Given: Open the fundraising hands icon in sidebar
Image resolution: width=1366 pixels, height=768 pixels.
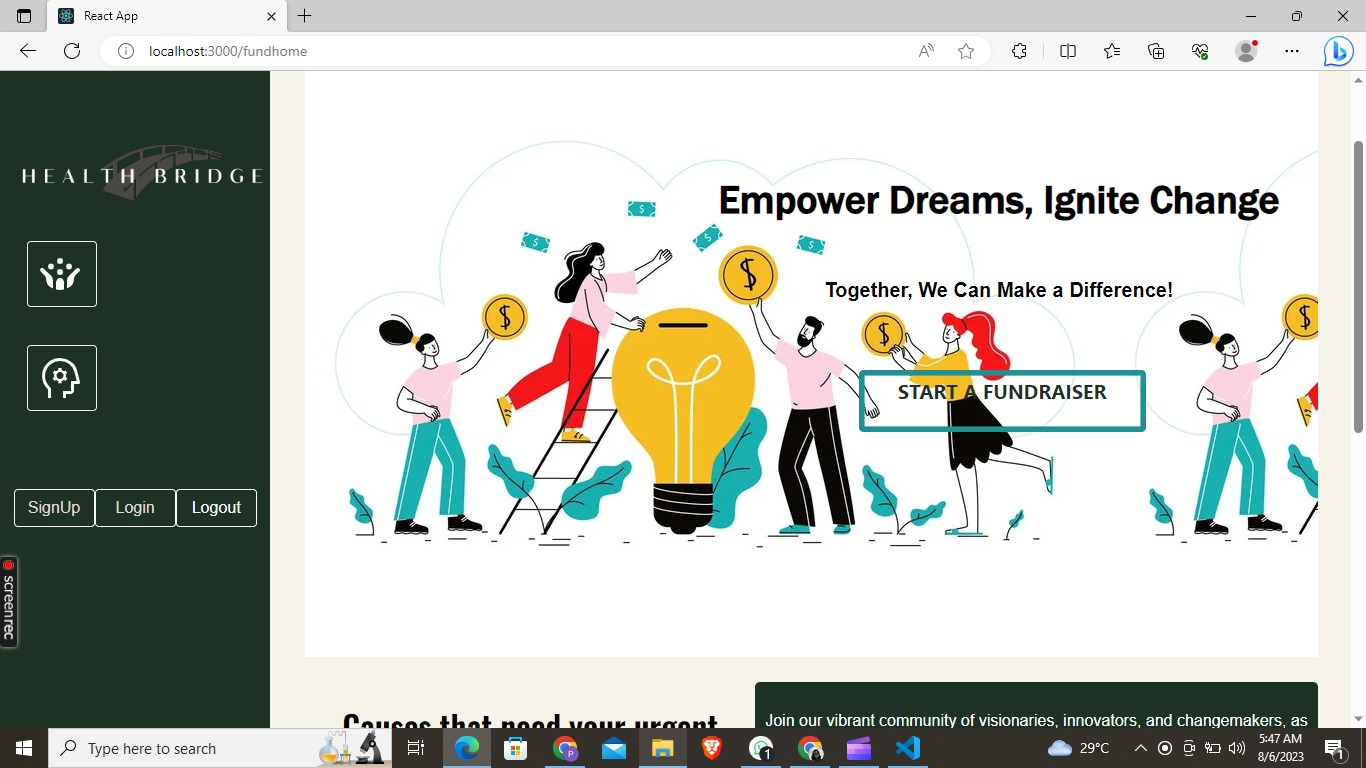Looking at the screenshot, I should [x=62, y=274].
